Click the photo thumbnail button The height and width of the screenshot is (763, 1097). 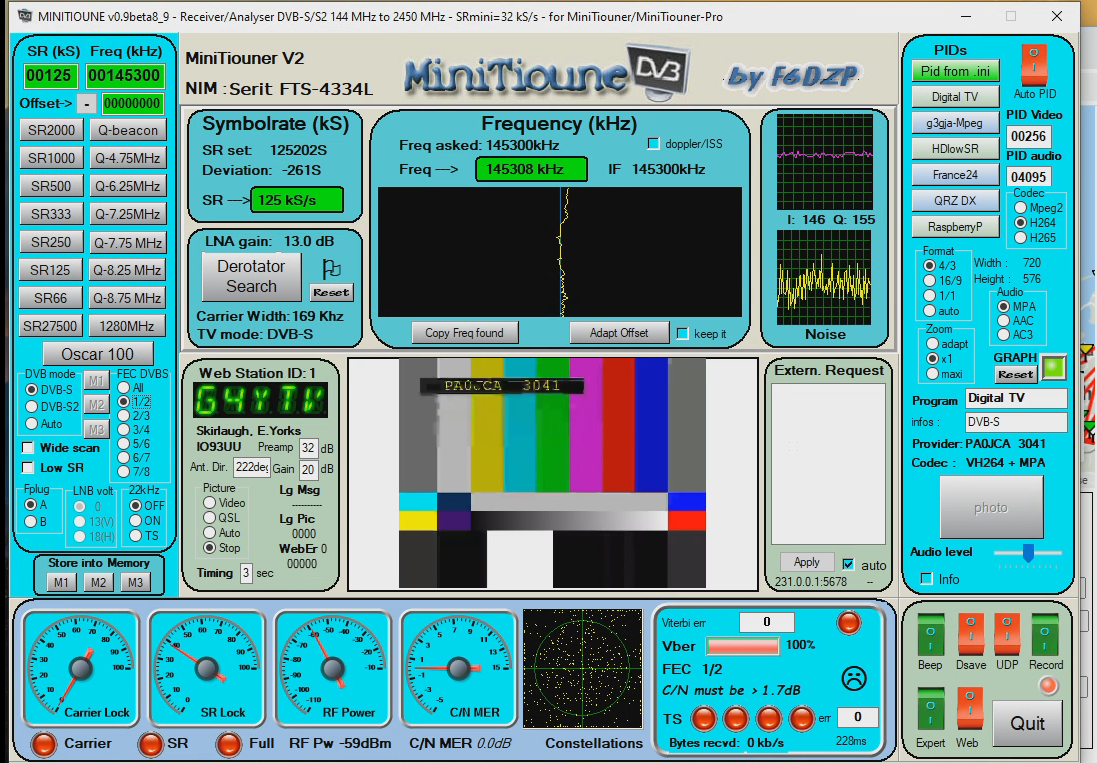pyautogui.click(x=991, y=508)
